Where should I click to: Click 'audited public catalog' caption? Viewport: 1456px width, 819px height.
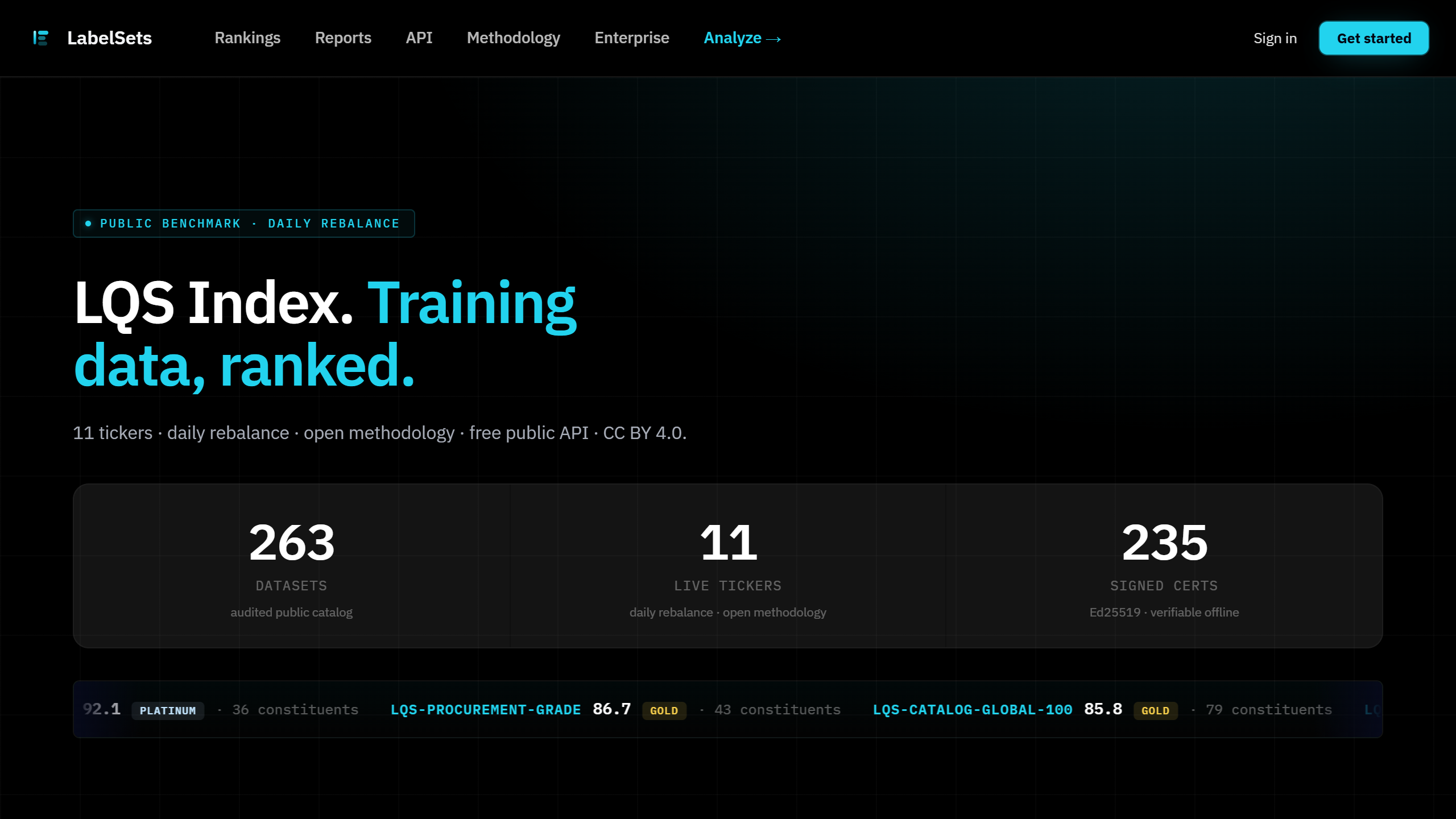[292, 613]
